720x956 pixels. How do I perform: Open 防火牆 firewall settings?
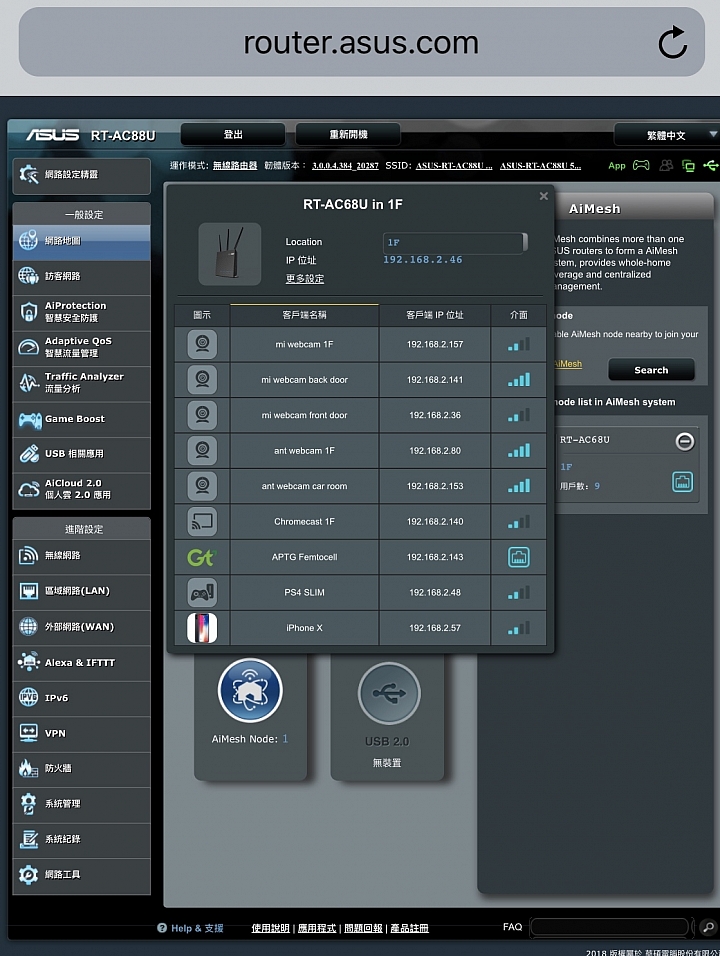coord(82,769)
